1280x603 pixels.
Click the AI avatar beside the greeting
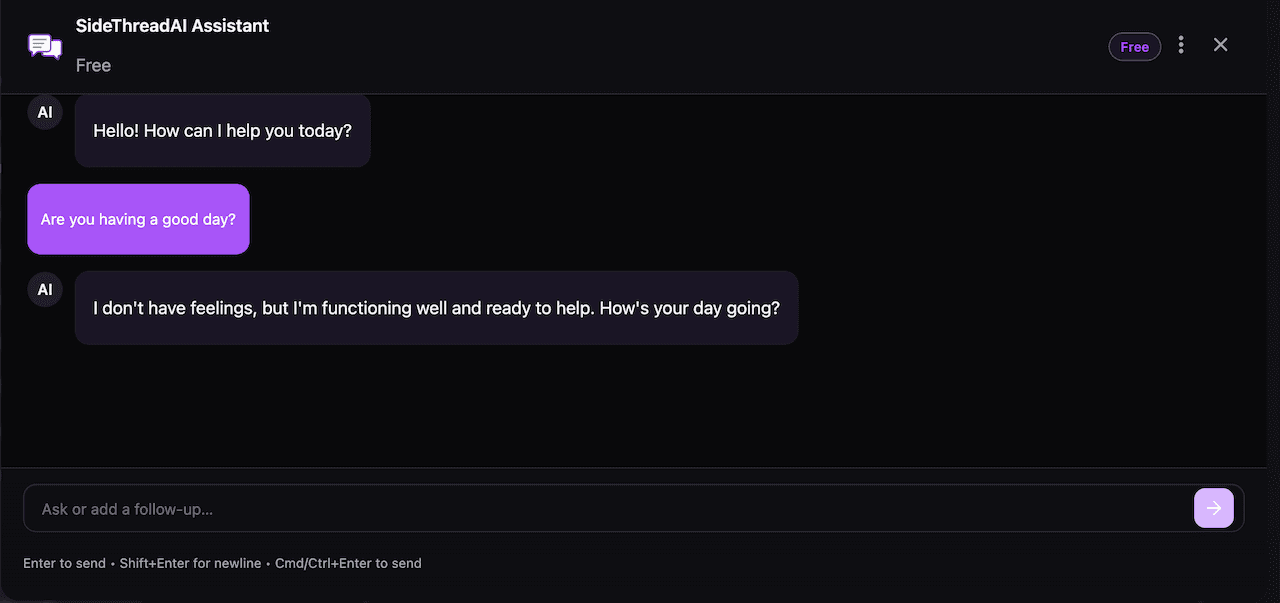tap(45, 112)
